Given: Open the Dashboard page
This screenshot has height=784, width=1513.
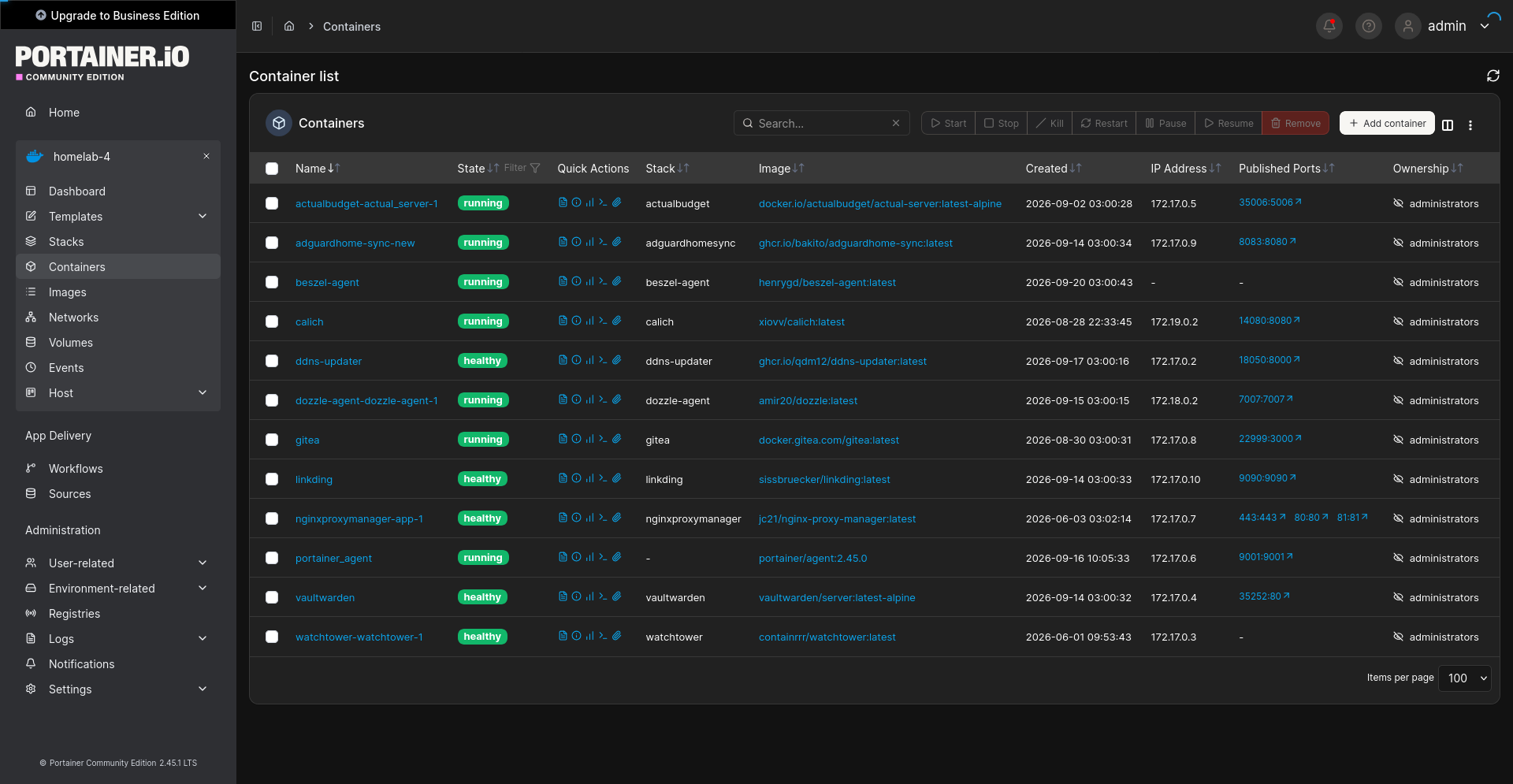Looking at the screenshot, I should [x=118, y=191].
